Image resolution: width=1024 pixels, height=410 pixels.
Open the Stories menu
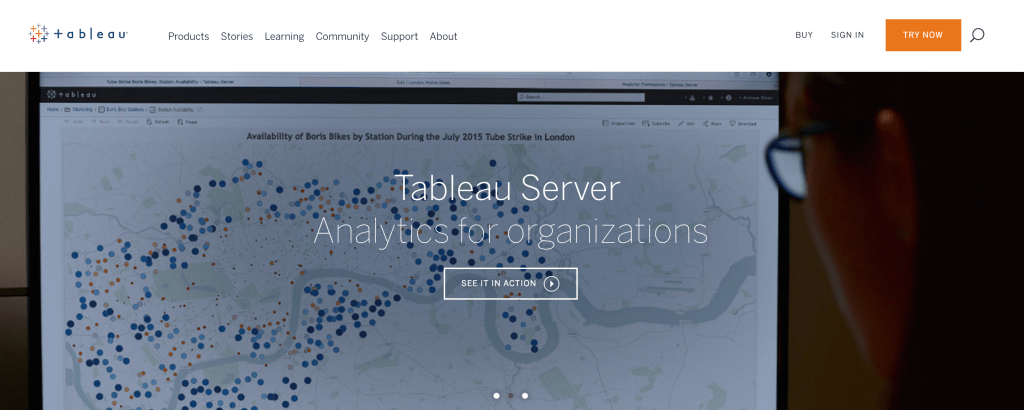pos(236,37)
